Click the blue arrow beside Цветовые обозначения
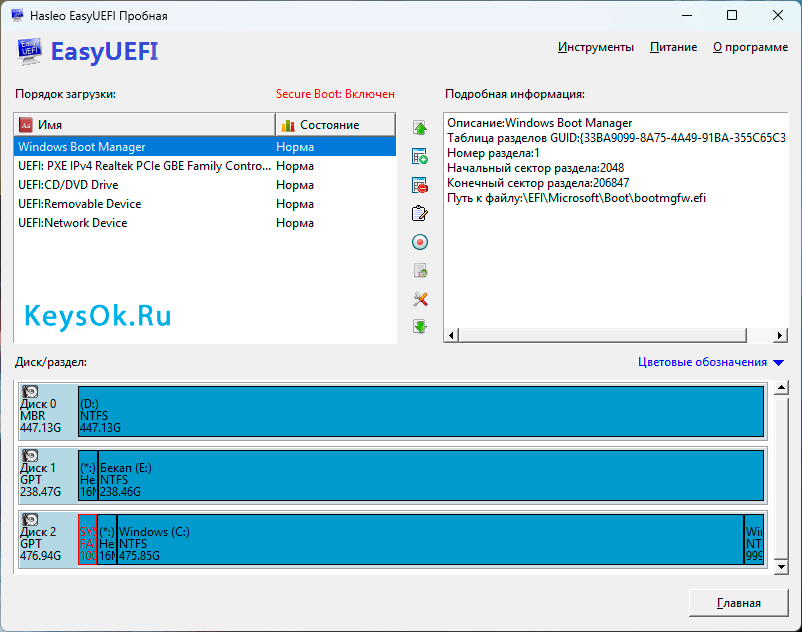802x632 pixels. click(x=778, y=363)
